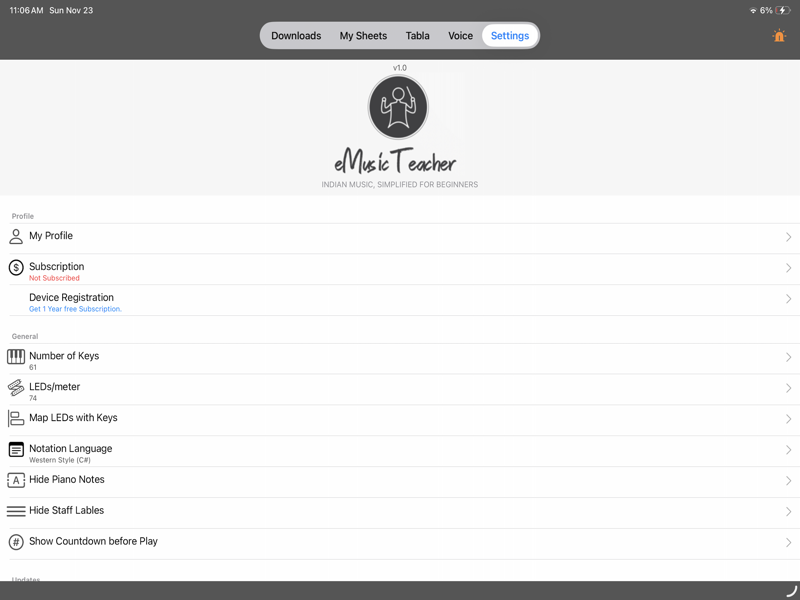The width and height of the screenshot is (800, 600).
Task: Open the notification bell at top right
Action: [778, 35]
